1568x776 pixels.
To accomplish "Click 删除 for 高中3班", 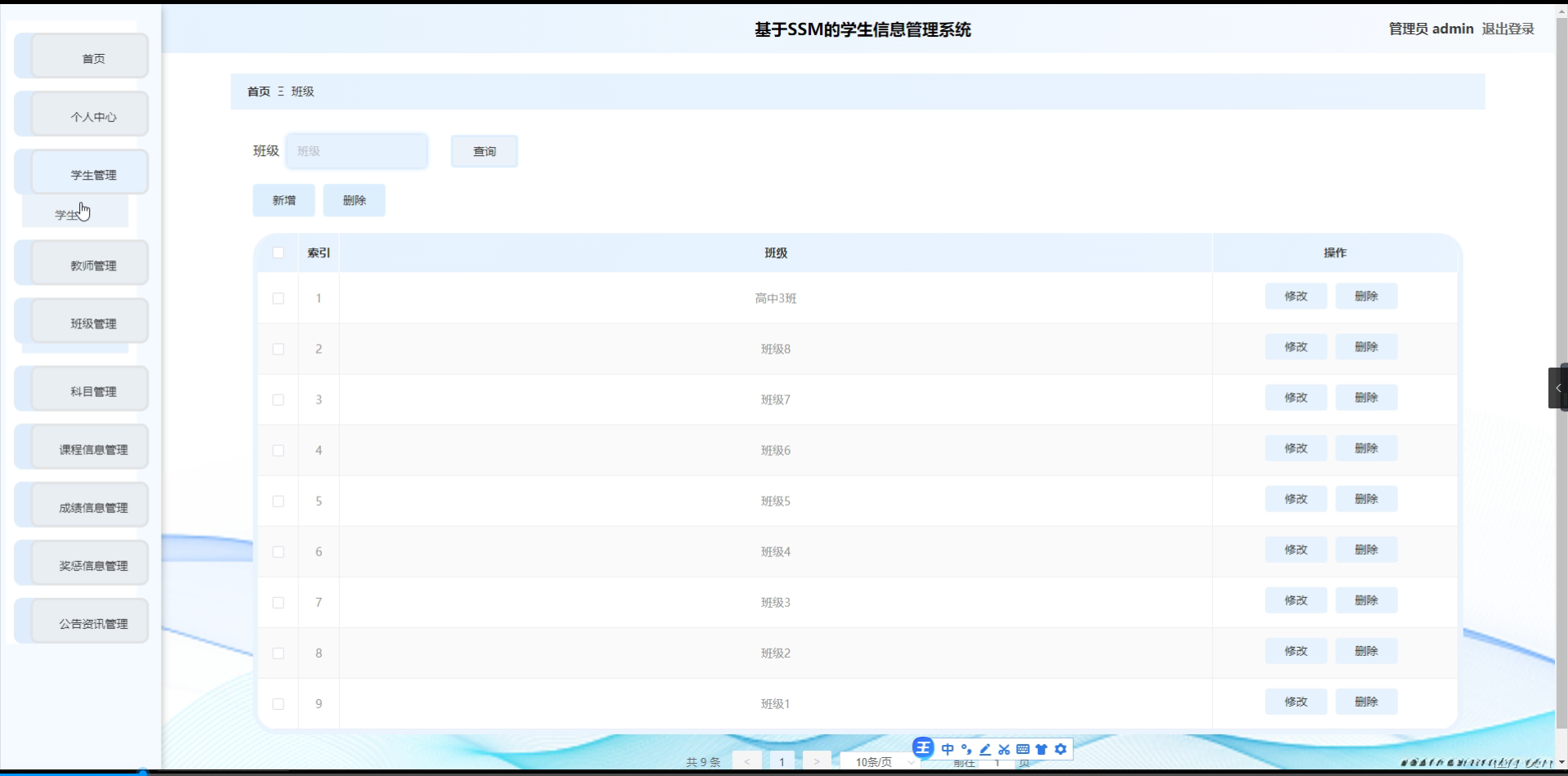I will click(1366, 296).
